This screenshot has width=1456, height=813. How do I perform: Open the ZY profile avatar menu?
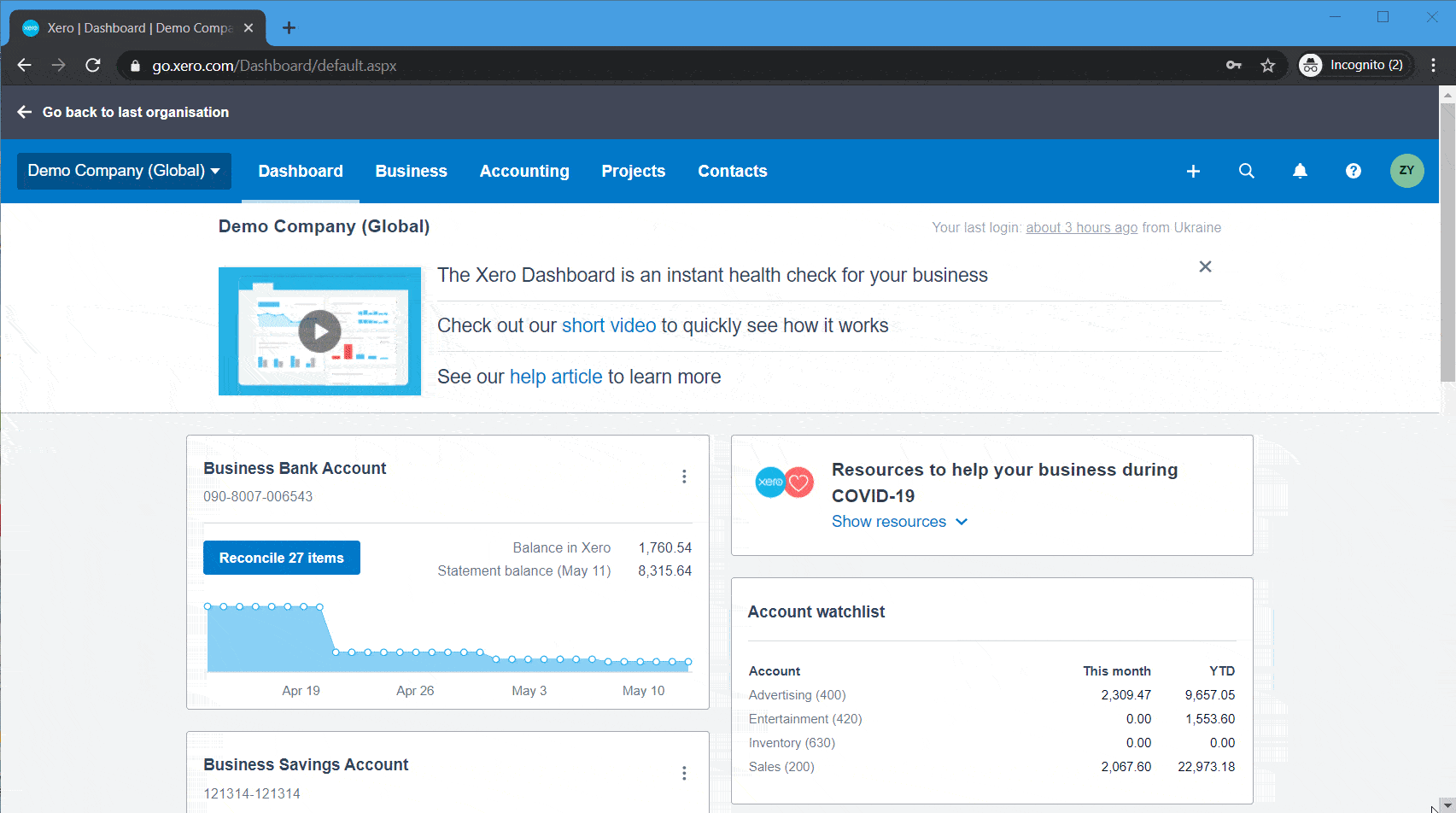(x=1406, y=170)
